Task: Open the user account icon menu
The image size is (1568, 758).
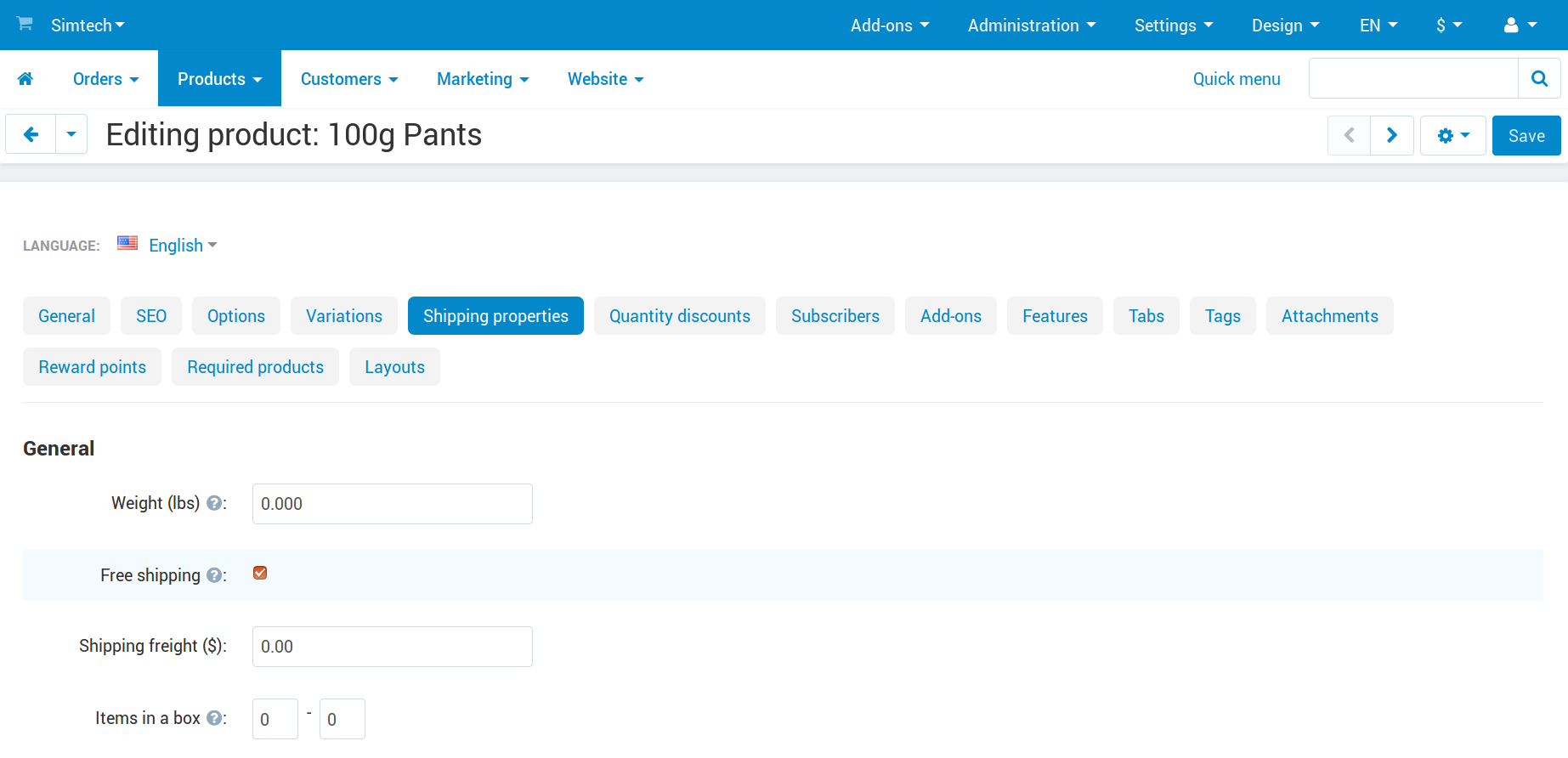Action: (1520, 25)
